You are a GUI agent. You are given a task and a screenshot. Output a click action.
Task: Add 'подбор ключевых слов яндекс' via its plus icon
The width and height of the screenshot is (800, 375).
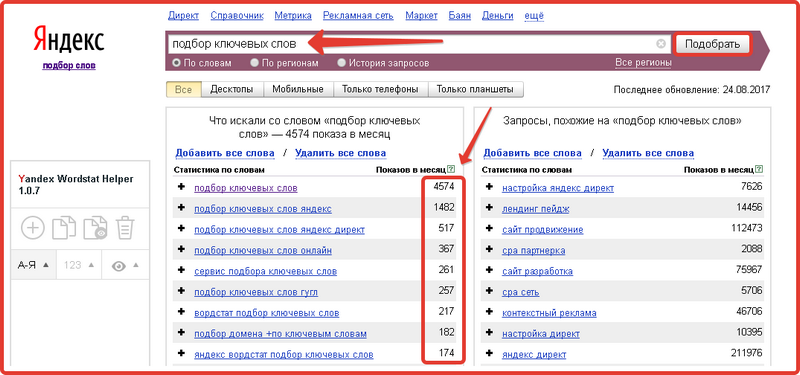[x=181, y=208]
